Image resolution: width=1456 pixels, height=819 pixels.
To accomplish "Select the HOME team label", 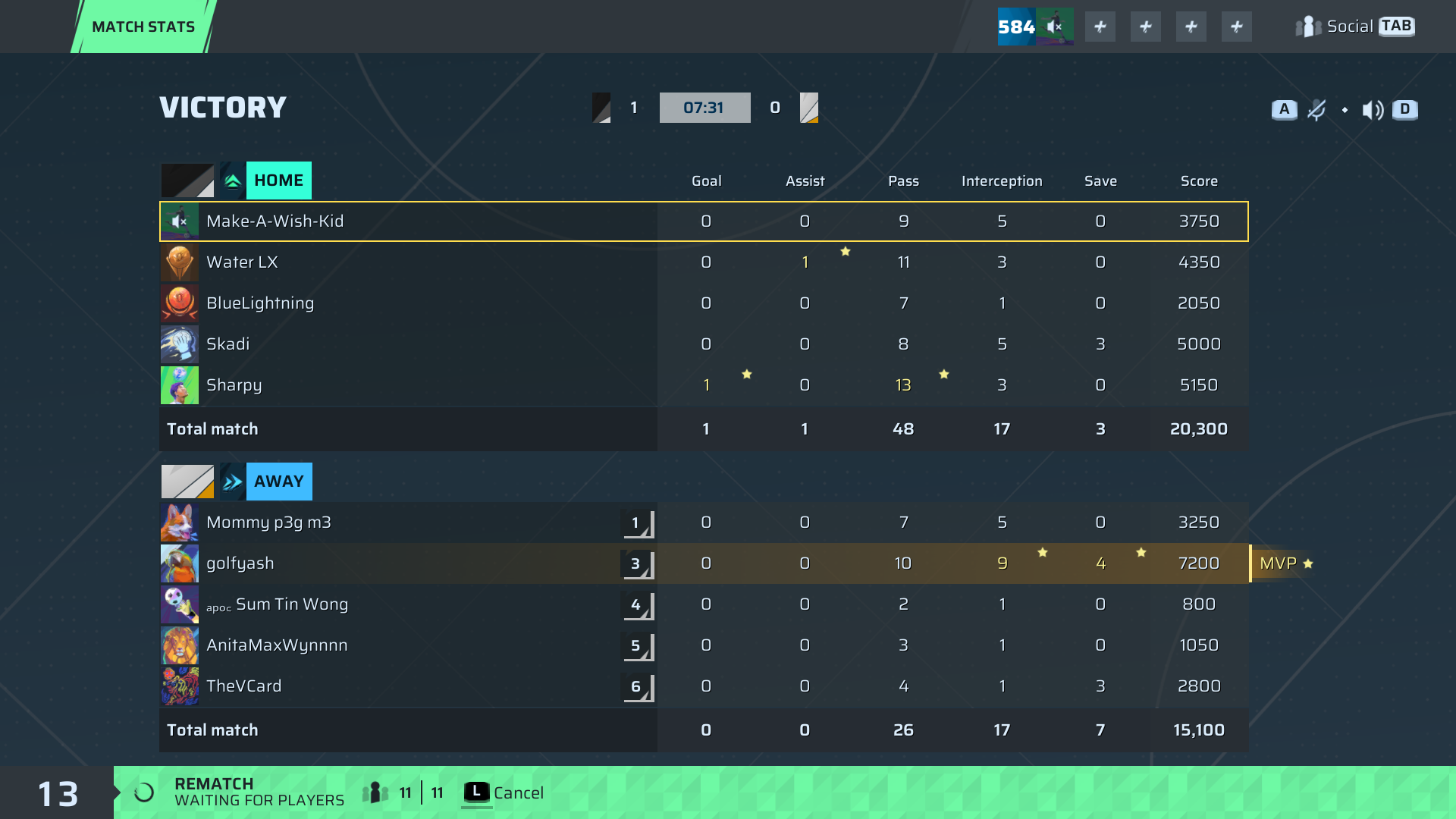I will click(279, 180).
